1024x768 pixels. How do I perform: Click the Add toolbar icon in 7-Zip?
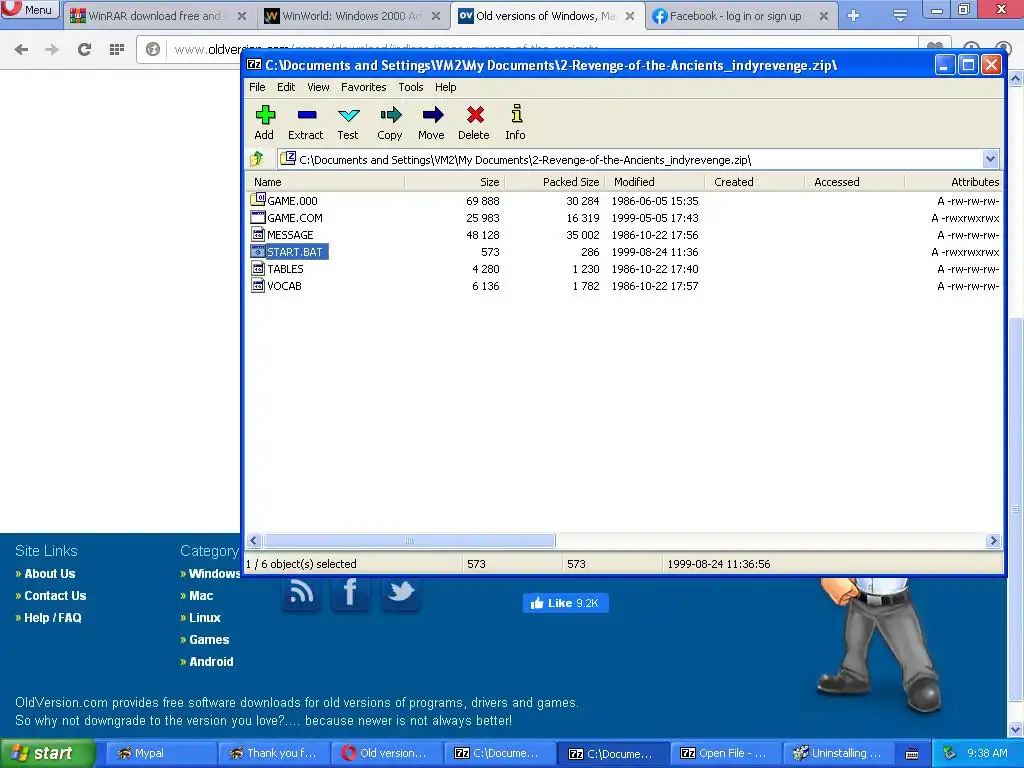tap(264, 116)
